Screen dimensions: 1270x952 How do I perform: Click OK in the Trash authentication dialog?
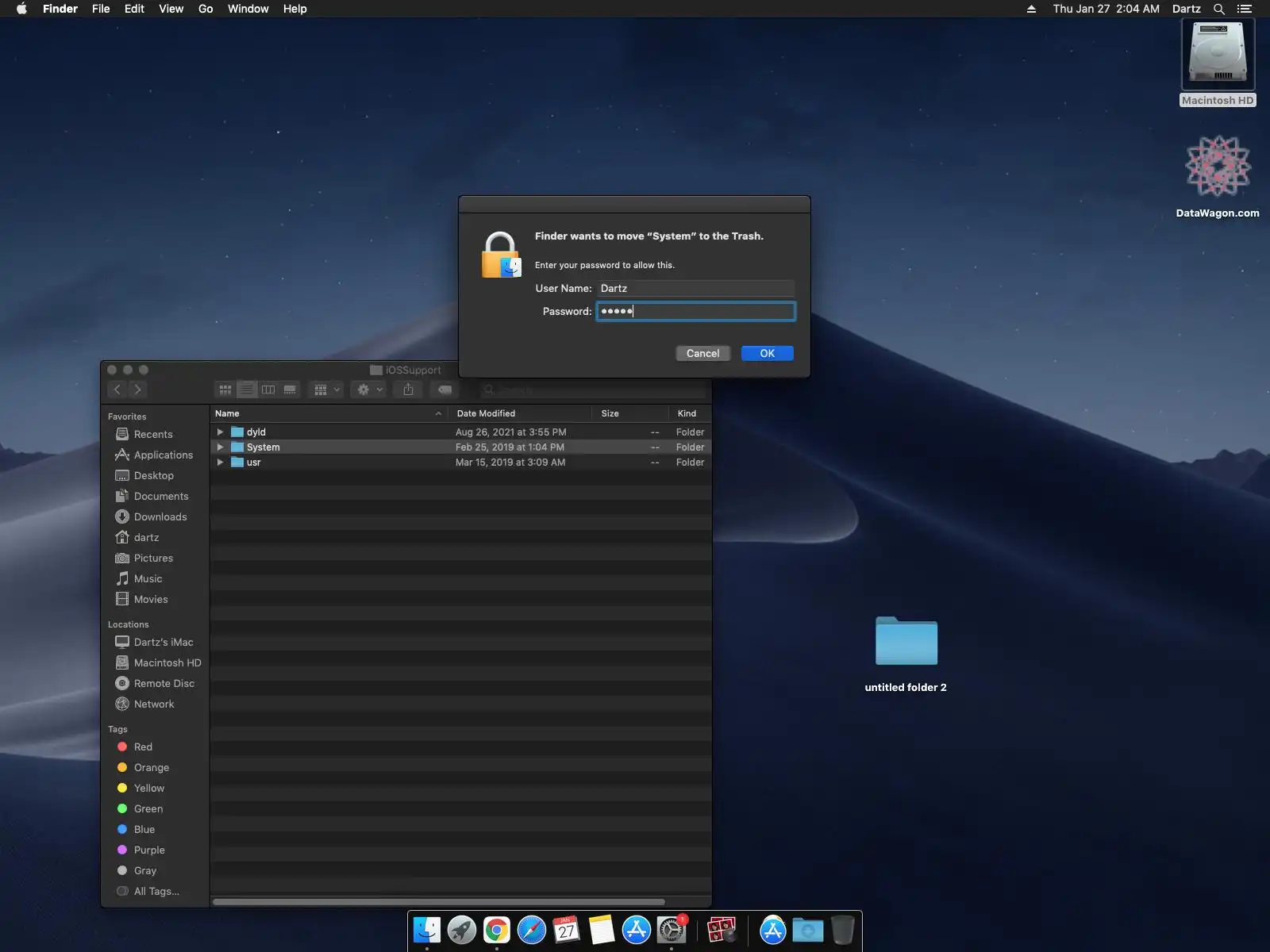click(767, 353)
